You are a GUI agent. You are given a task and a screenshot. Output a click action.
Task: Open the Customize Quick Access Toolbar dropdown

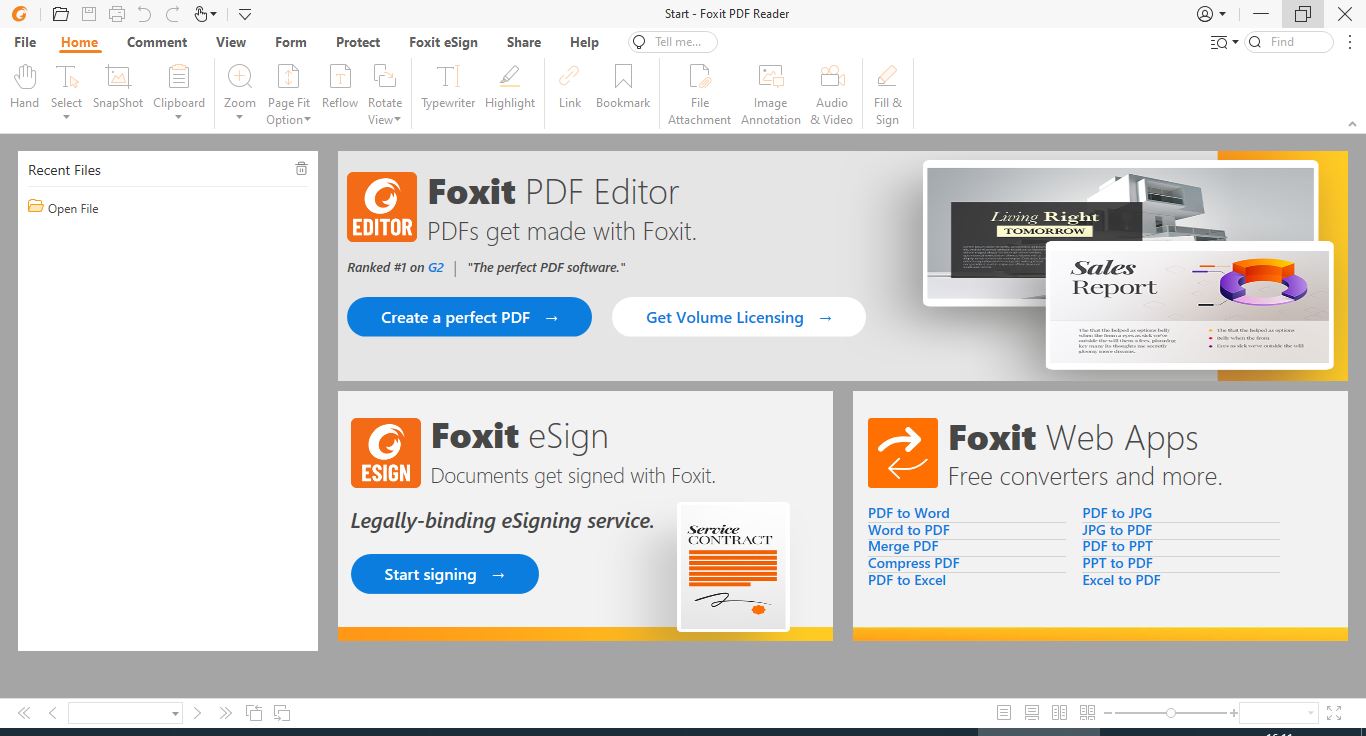[x=245, y=14]
